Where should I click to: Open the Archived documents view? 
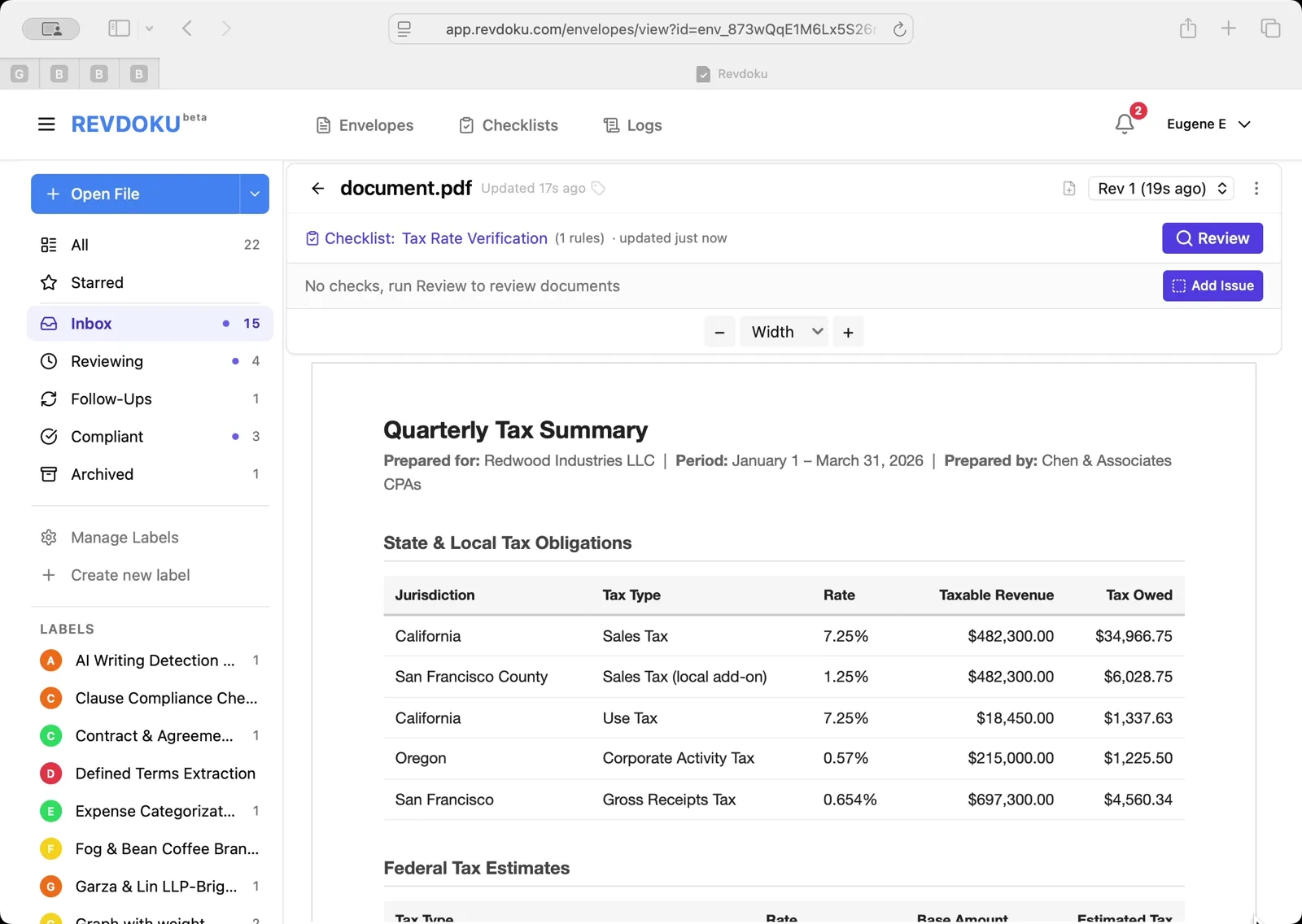[101, 474]
